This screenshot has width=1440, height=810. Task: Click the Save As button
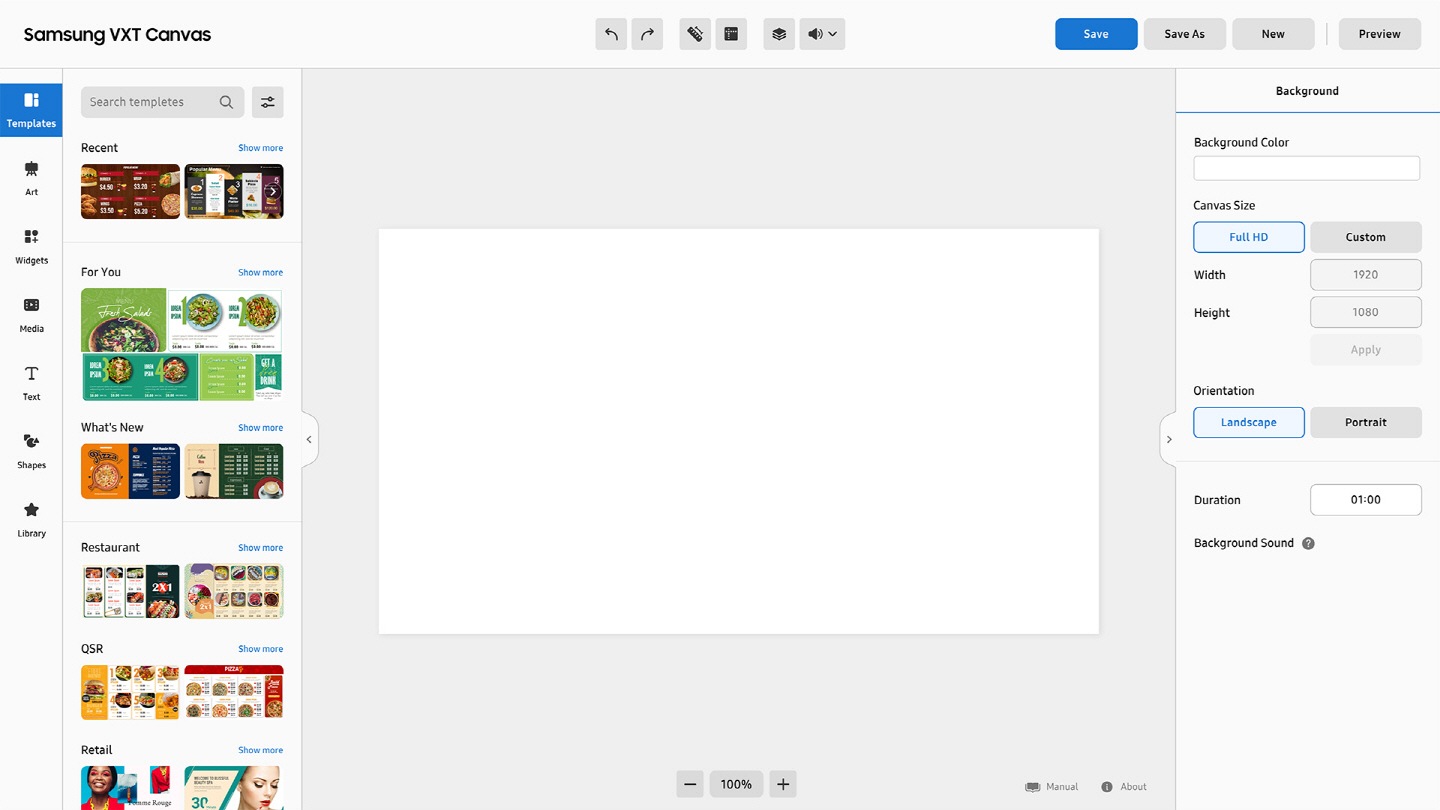tap(1184, 34)
